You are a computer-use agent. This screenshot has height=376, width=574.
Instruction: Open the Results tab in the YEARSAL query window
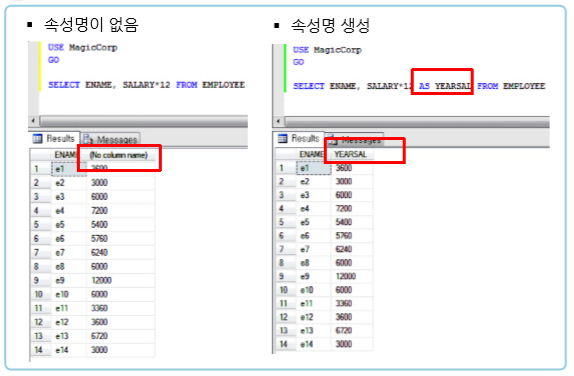(299, 138)
